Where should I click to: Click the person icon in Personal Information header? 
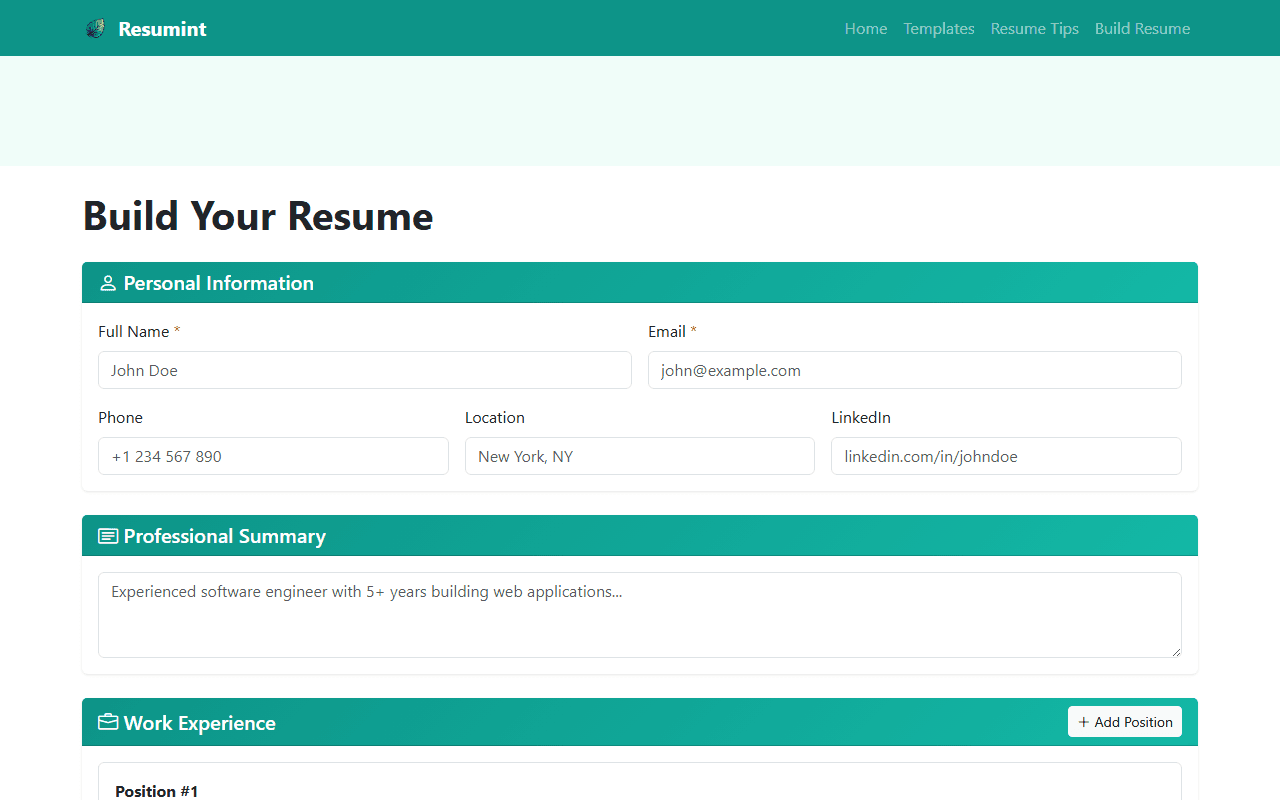pyautogui.click(x=107, y=283)
